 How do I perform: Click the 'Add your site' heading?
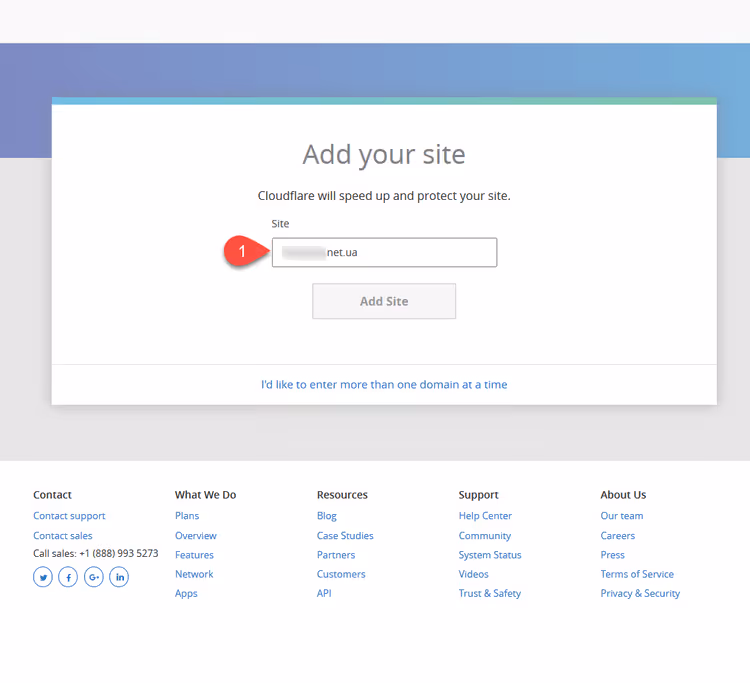click(x=384, y=154)
